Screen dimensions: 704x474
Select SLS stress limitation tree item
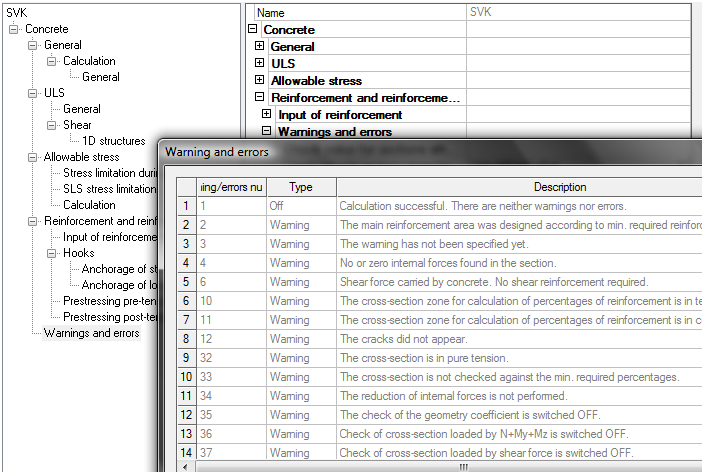click(x=110, y=189)
